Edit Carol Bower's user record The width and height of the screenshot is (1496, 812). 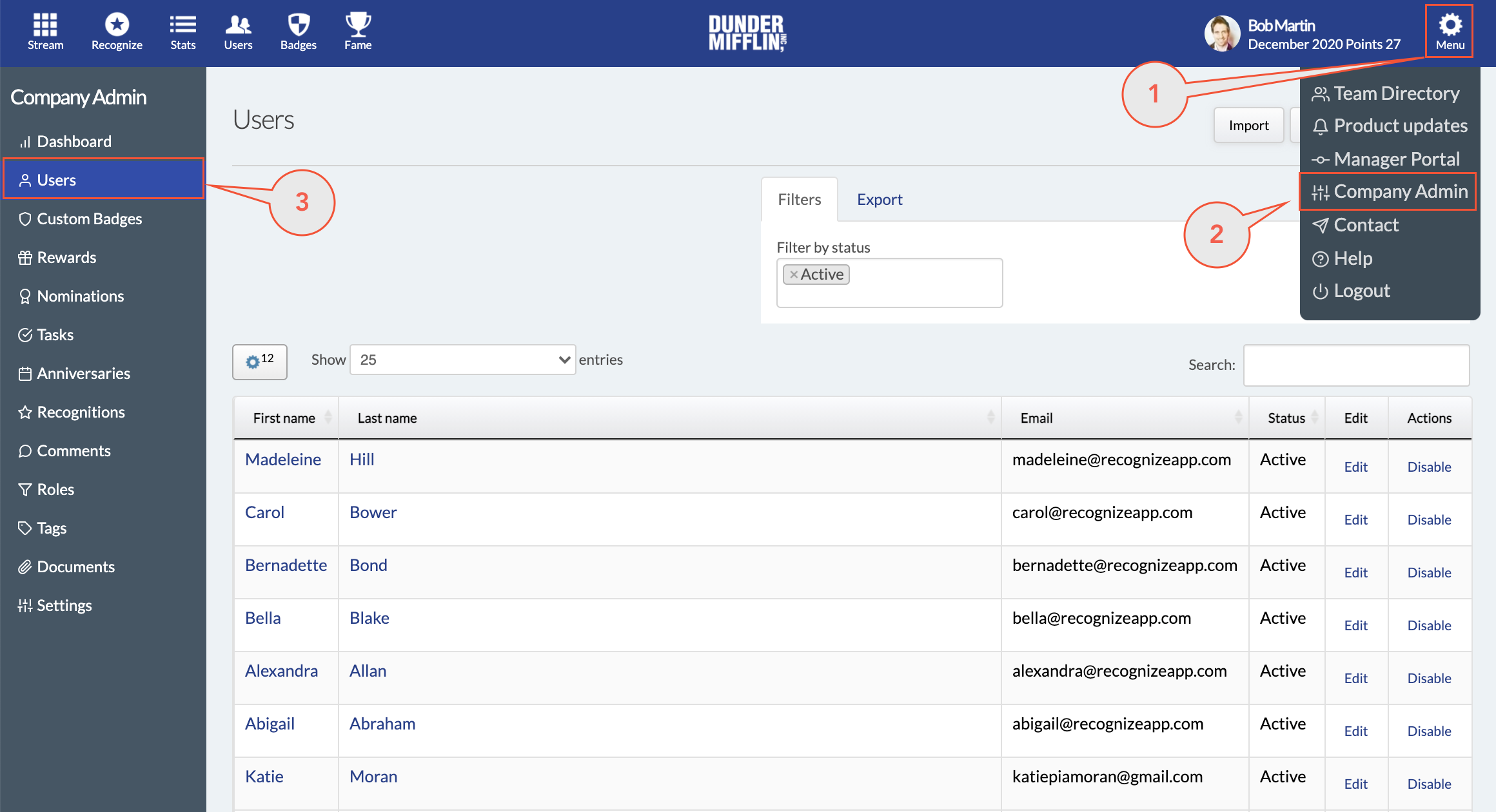[x=1356, y=519]
